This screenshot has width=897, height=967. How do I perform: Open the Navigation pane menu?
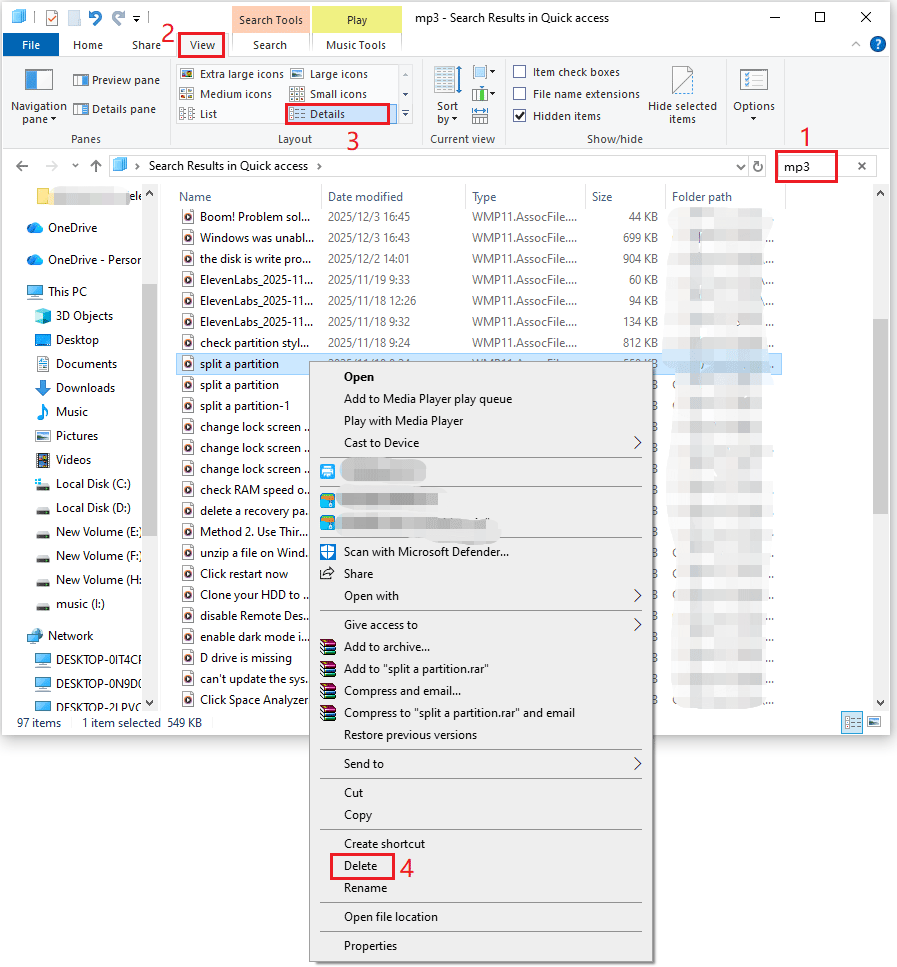click(38, 97)
